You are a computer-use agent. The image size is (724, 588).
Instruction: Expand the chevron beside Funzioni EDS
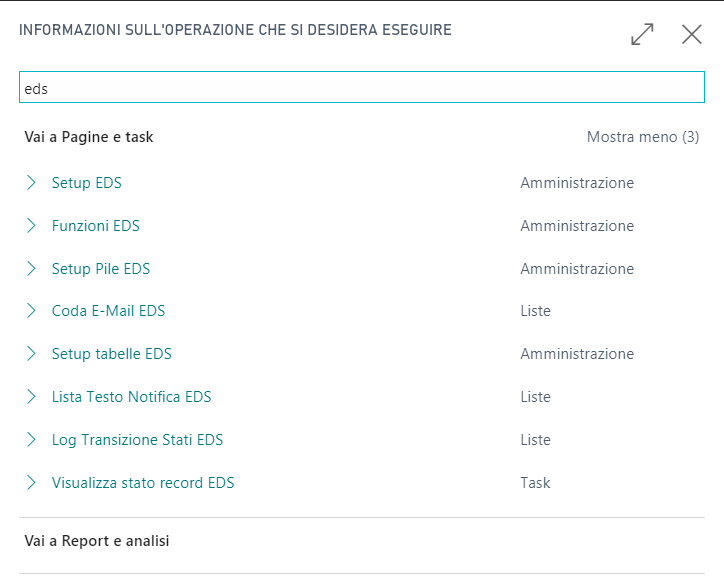click(x=31, y=226)
